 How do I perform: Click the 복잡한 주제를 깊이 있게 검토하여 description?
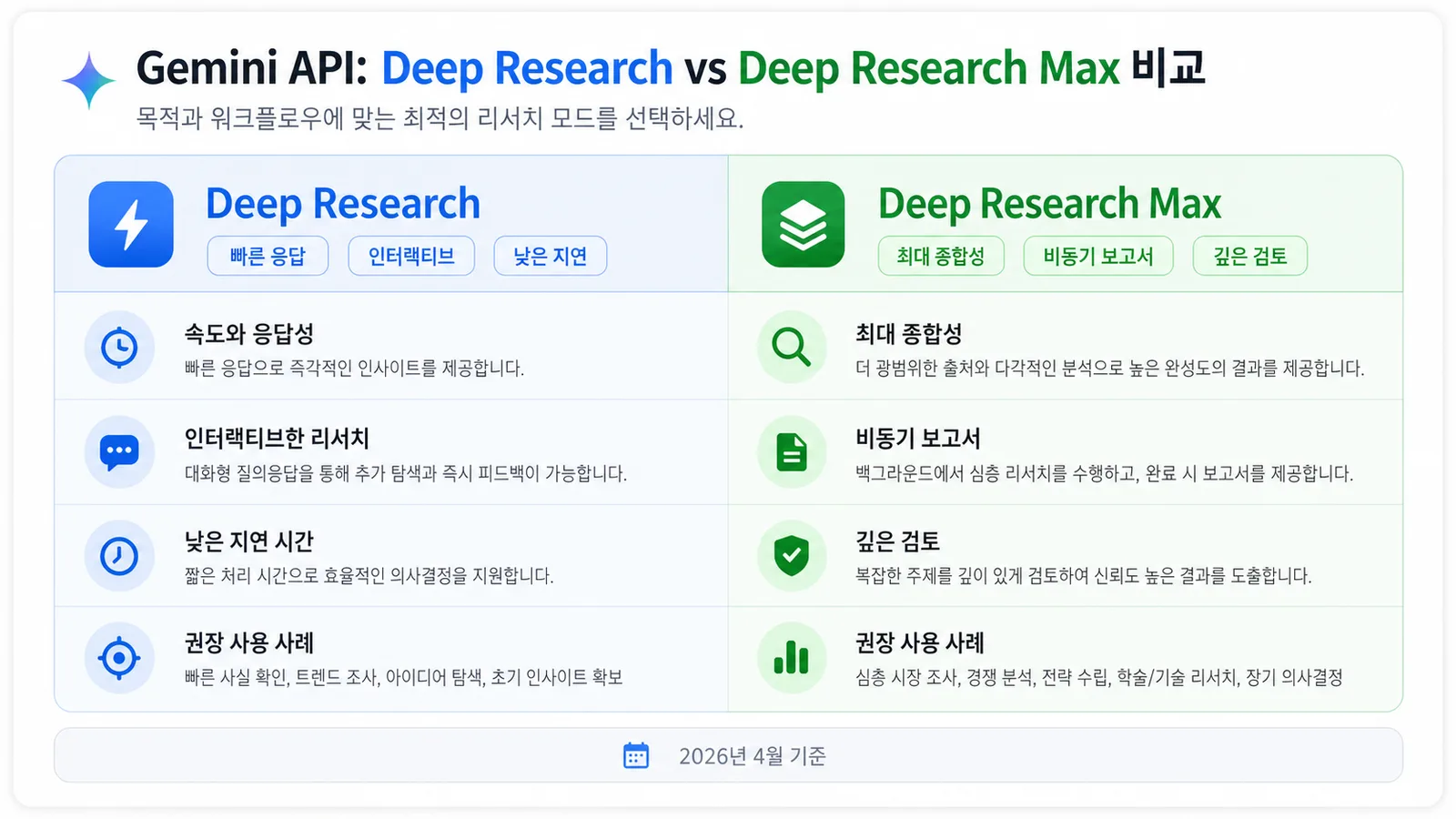point(1084,576)
